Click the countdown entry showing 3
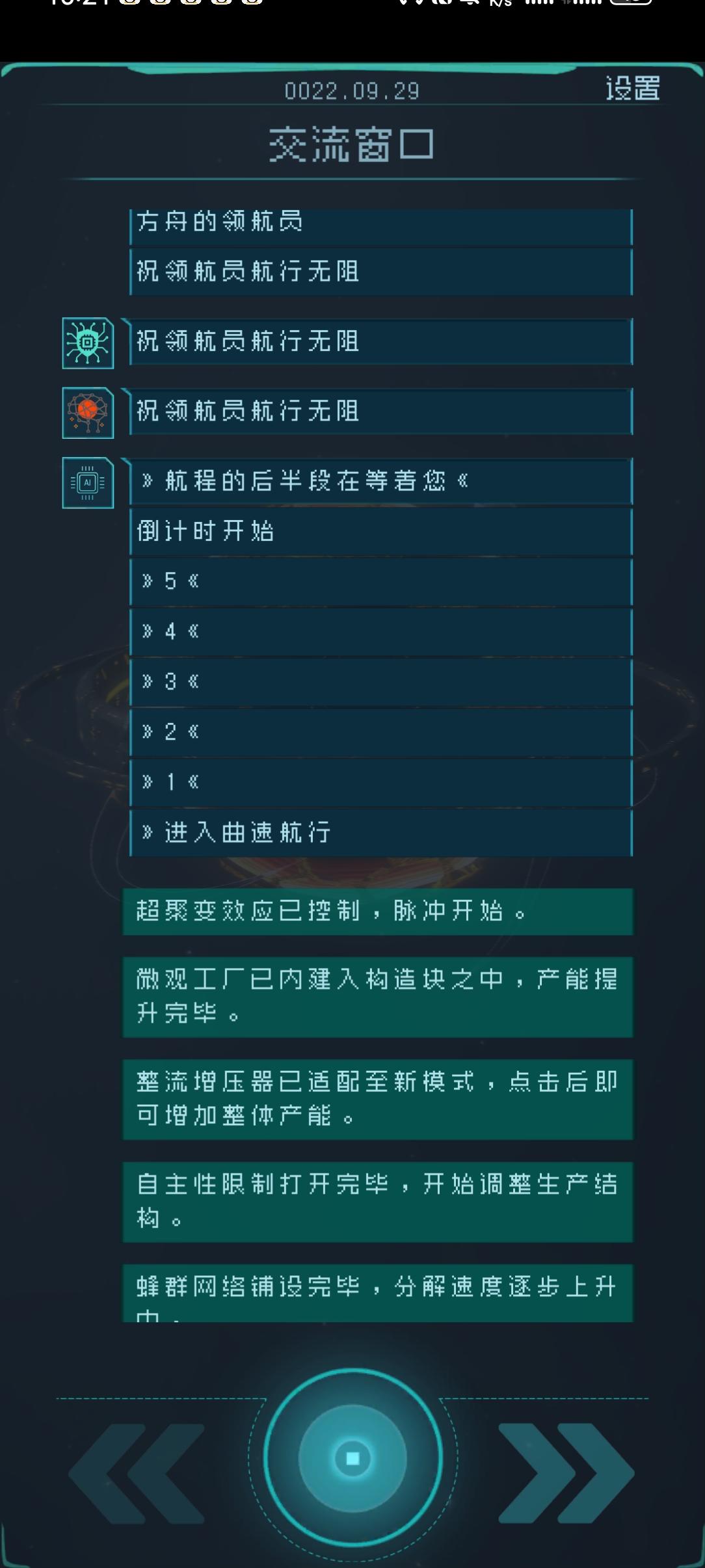The height and width of the screenshot is (1568, 705). tap(380, 681)
